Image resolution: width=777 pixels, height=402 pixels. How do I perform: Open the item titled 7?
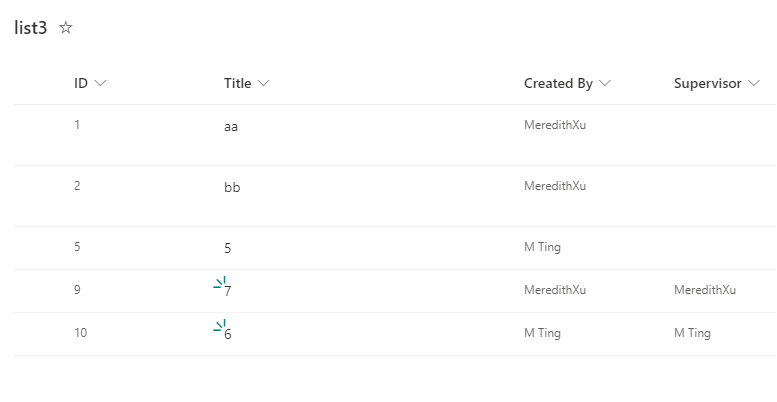click(x=227, y=291)
